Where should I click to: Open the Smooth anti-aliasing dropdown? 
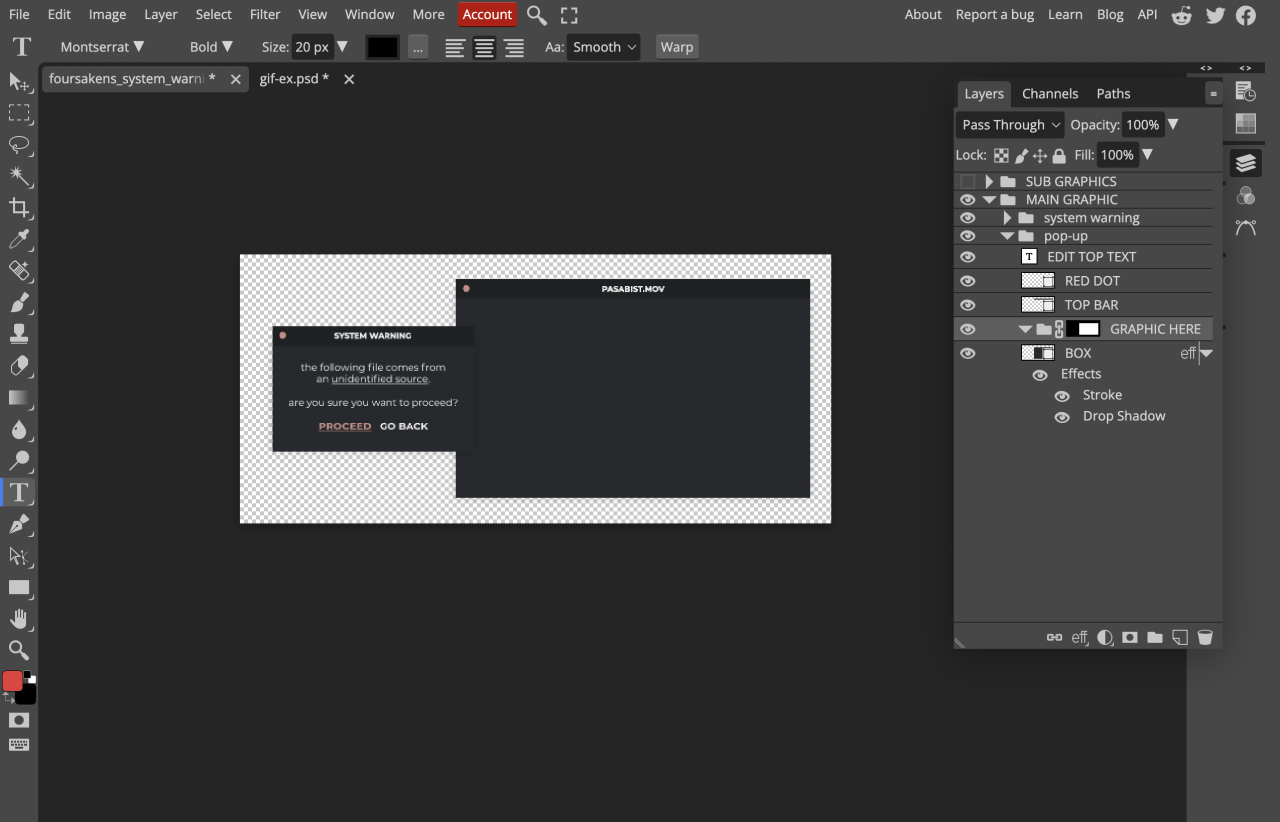[603, 47]
